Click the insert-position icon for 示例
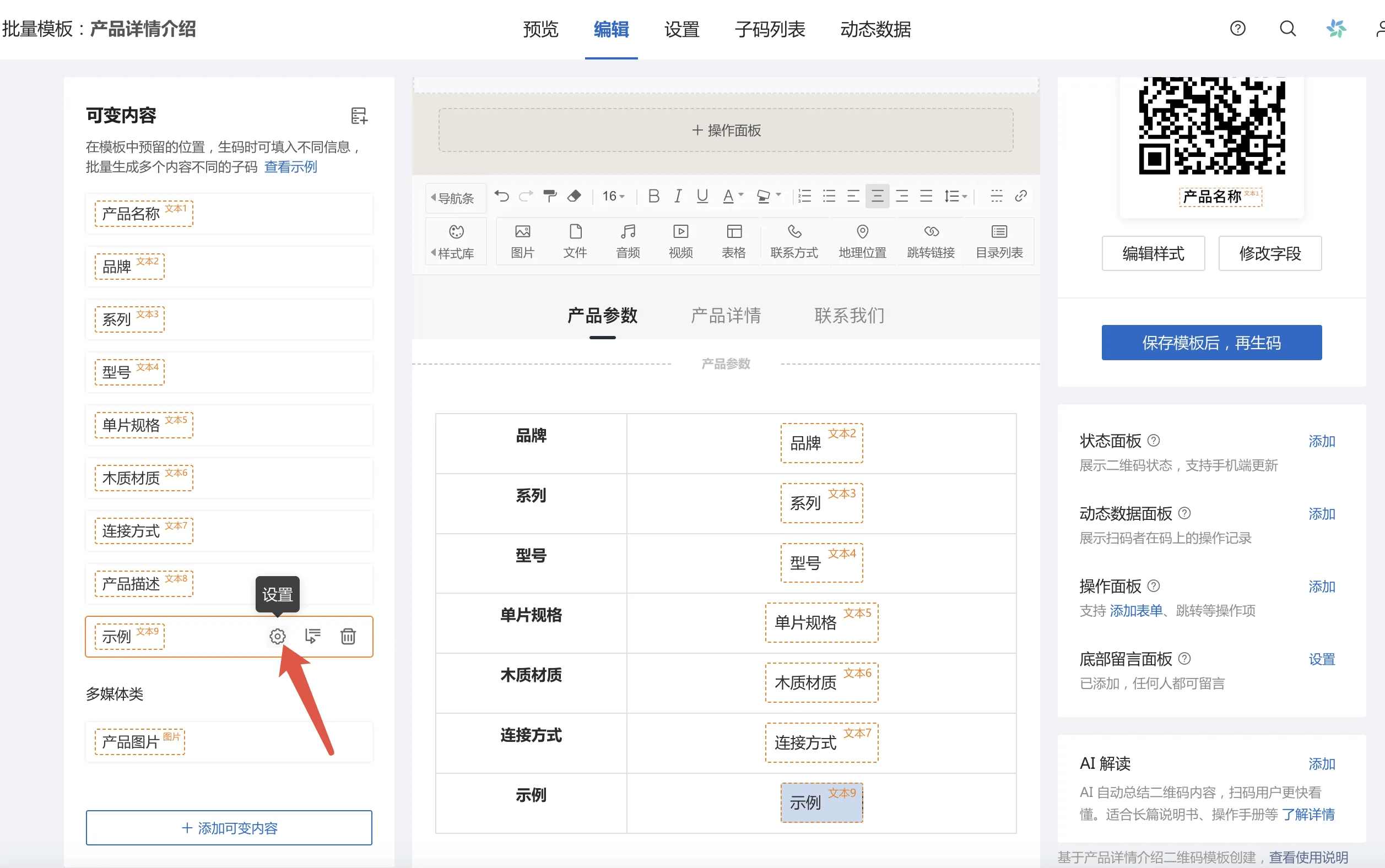This screenshot has height=868, width=1385. [x=313, y=636]
